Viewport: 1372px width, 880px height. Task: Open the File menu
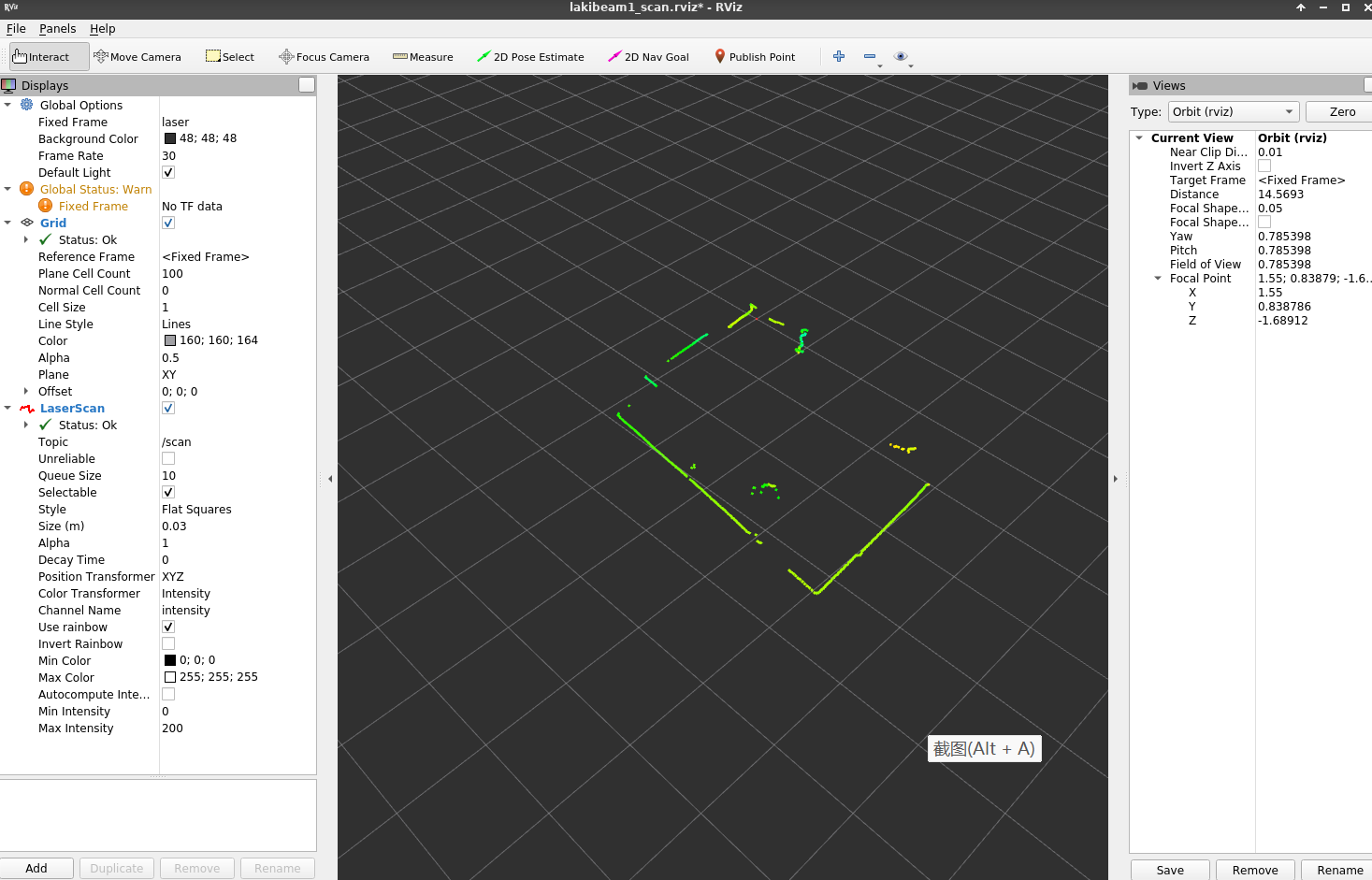(x=16, y=29)
